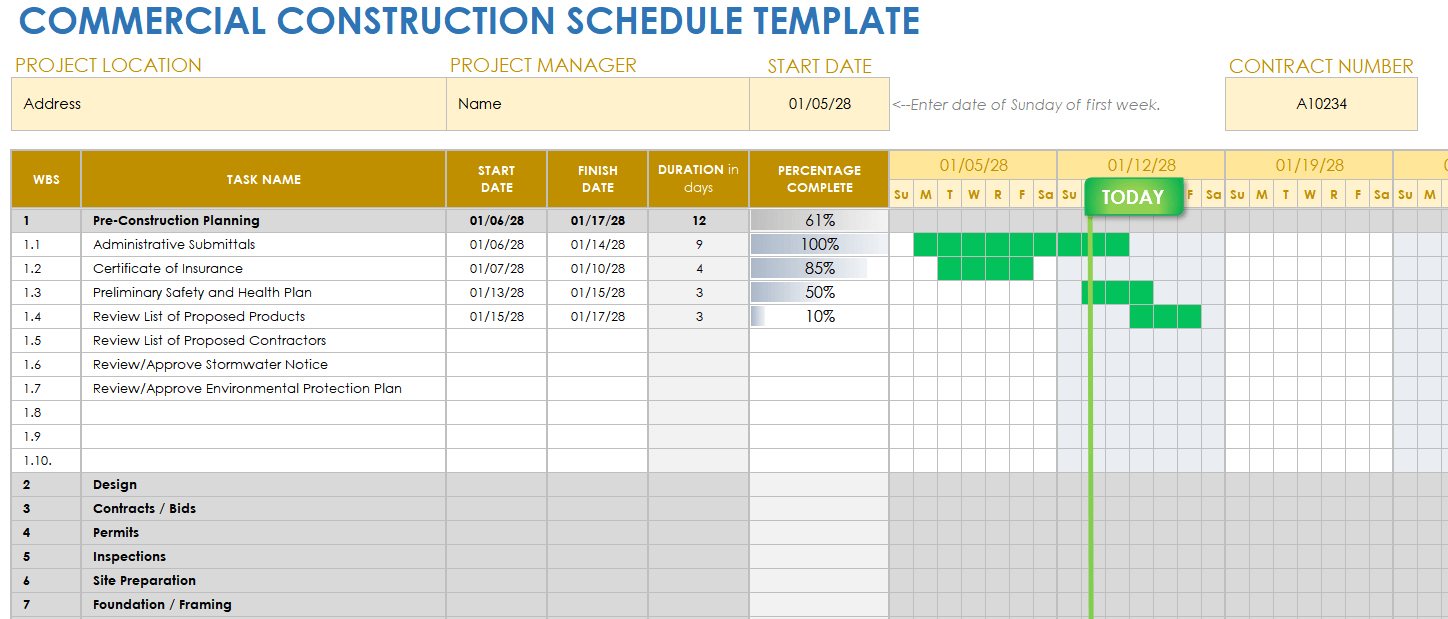Click the 85% progress bar cell
The height and width of the screenshot is (619, 1448).
pos(818,269)
